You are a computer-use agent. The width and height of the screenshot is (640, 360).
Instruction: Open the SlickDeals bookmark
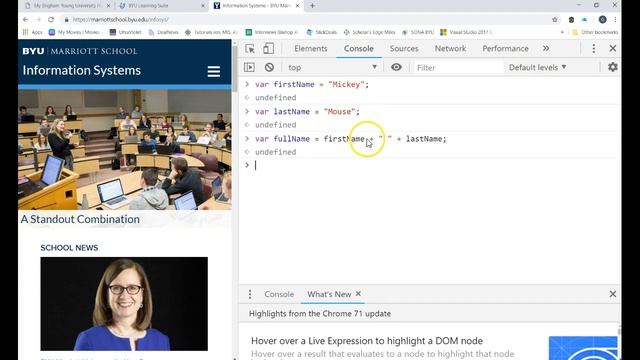point(322,32)
